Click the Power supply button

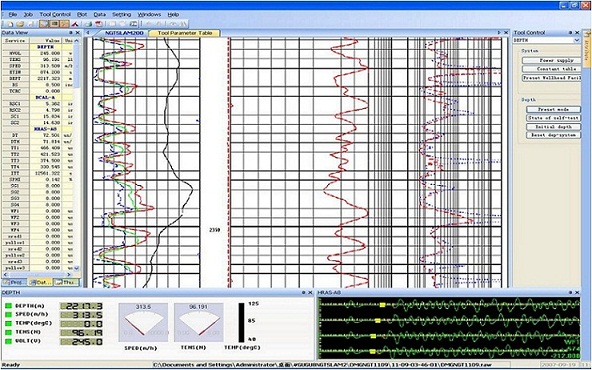pyautogui.click(x=551, y=60)
